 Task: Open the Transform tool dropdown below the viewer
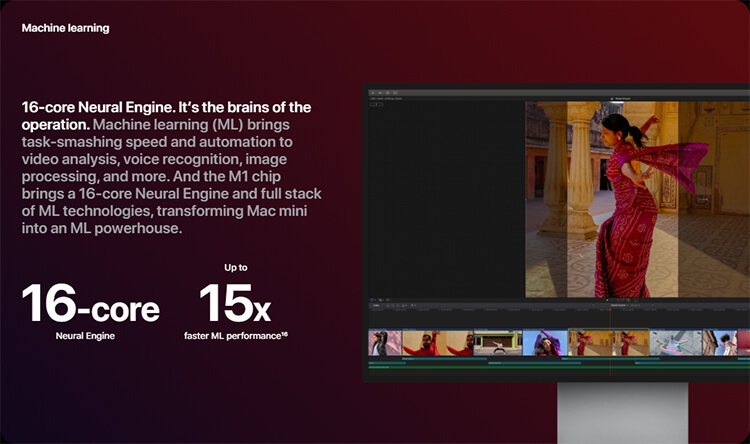click(x=372, y=300)
